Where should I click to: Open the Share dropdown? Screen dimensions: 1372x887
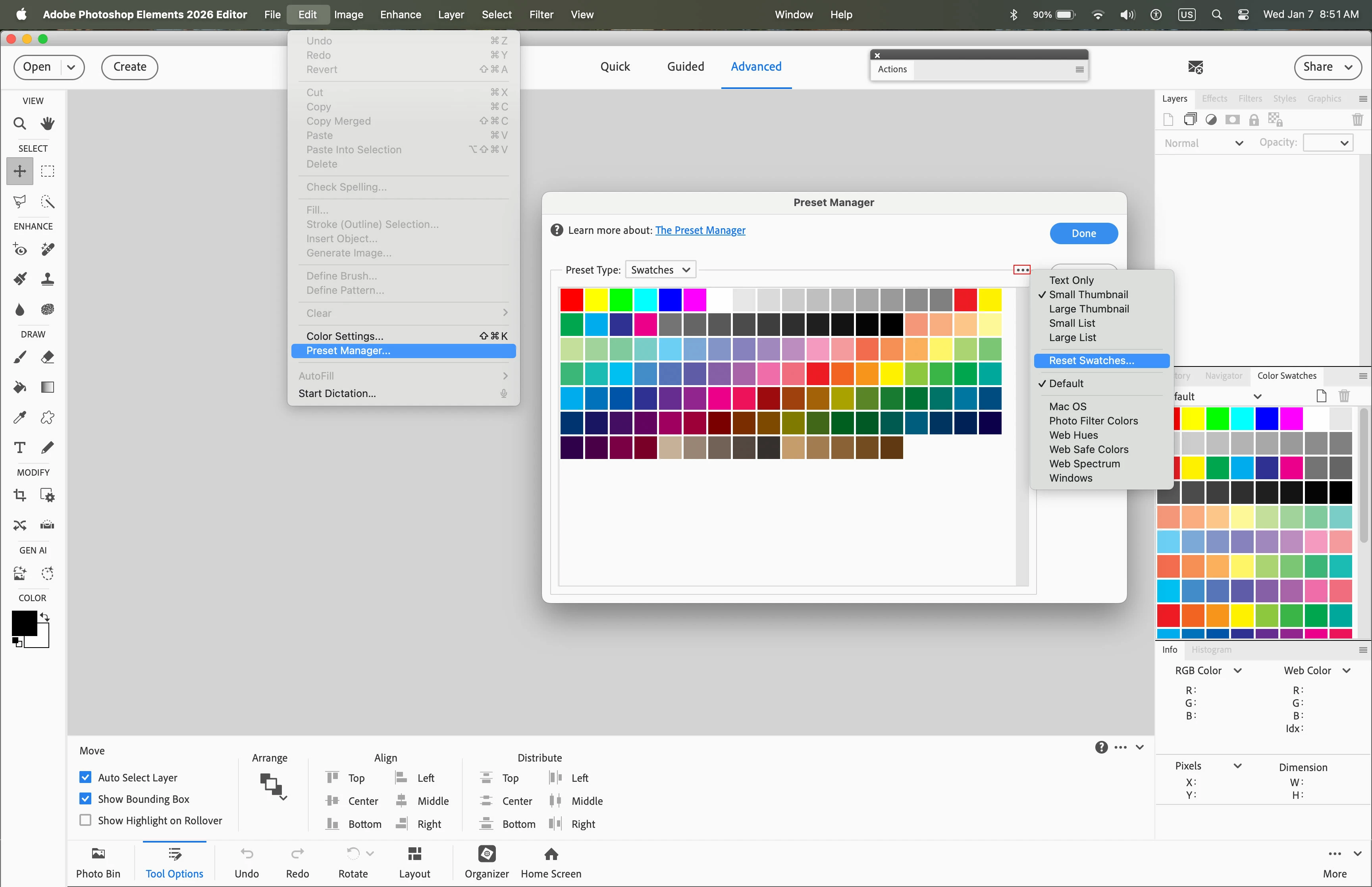1328,67
